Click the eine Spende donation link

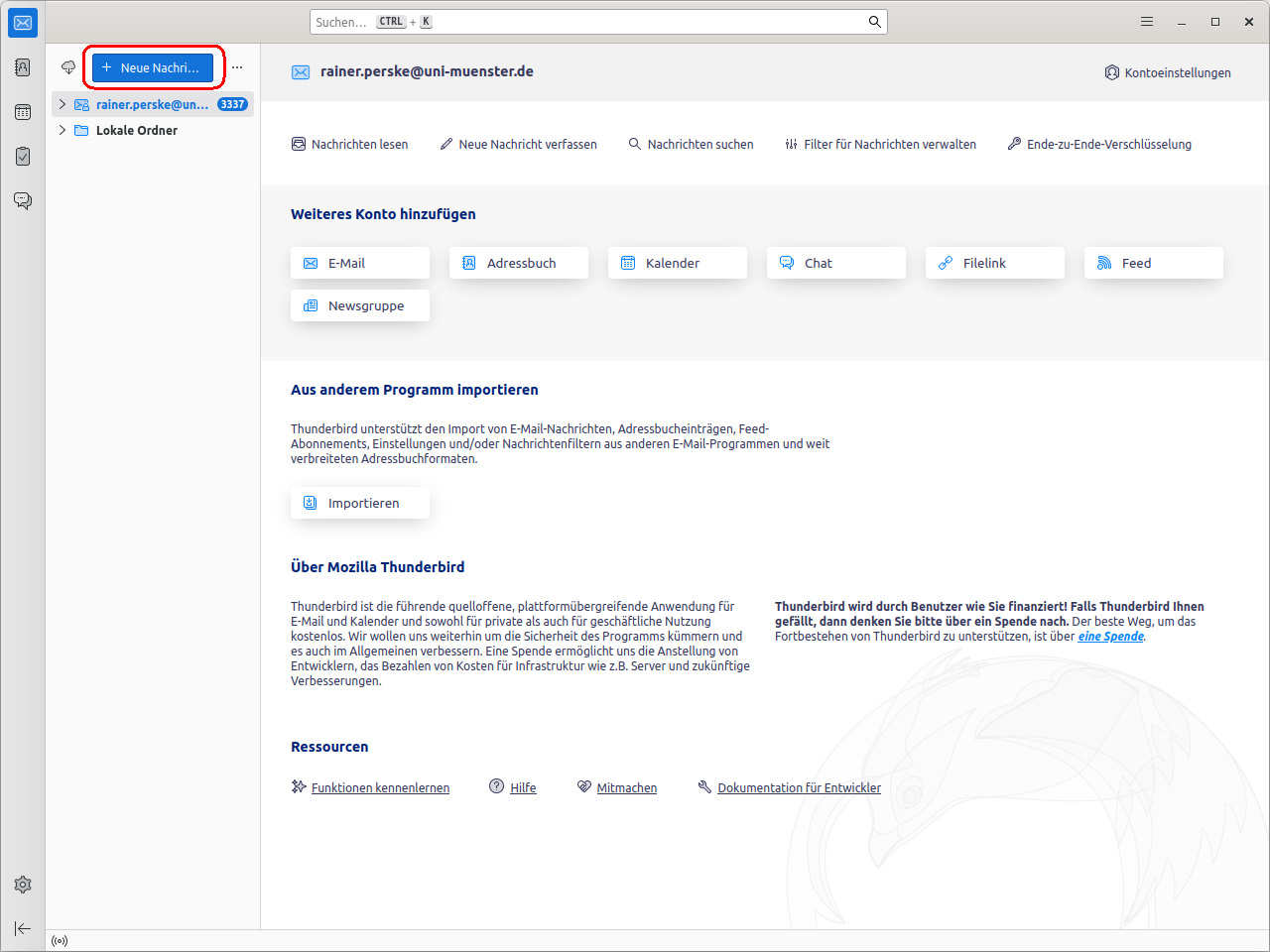pos(1110,637)
